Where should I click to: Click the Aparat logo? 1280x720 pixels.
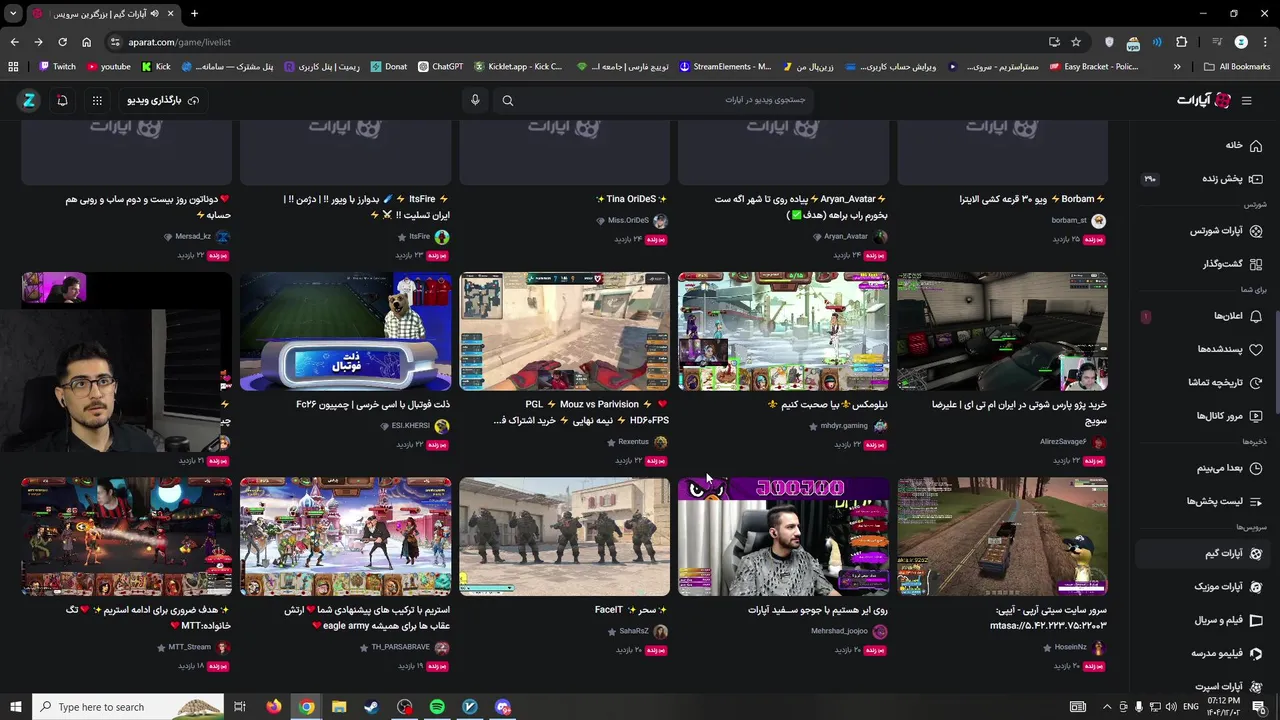[x=1204, y=100]
